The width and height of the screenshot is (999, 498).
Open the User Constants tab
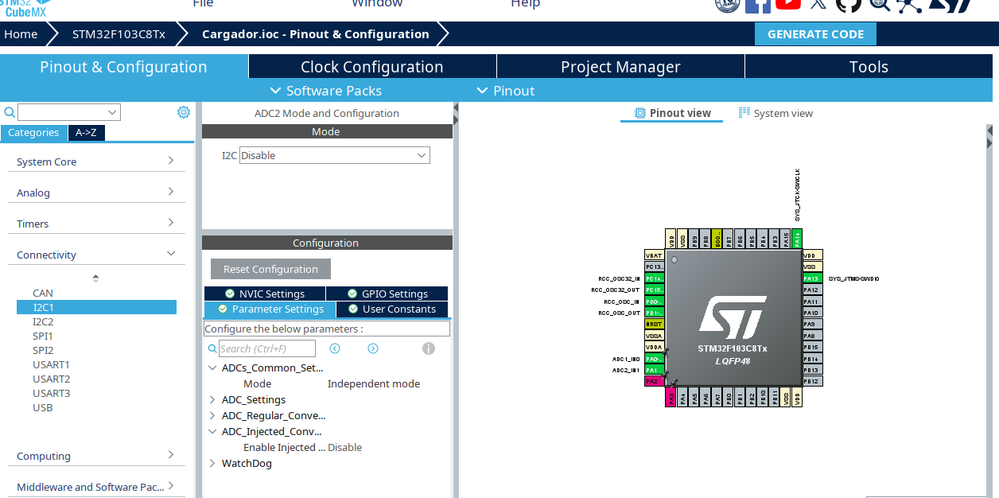coord(392,309)
